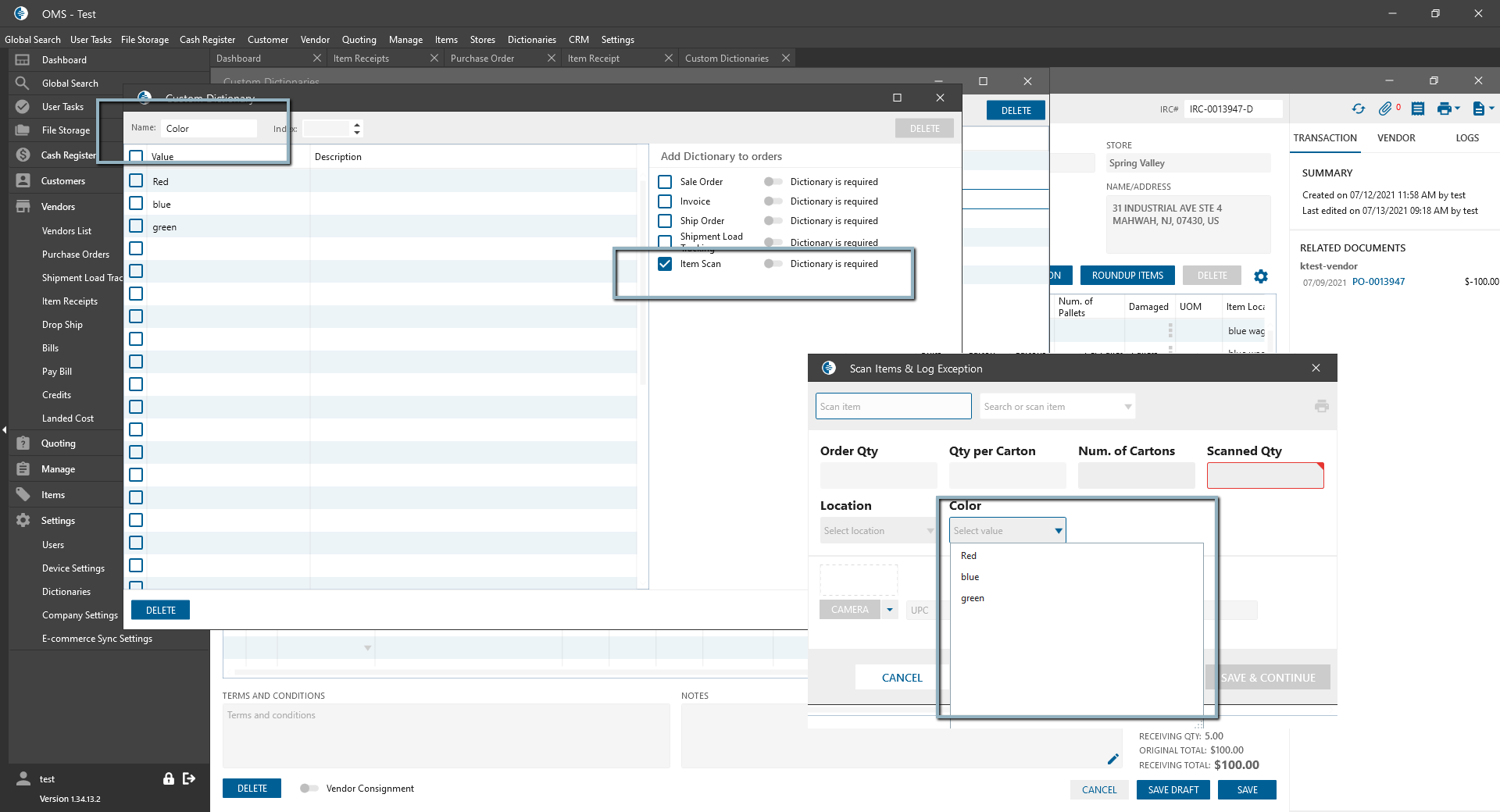Open the dropdown arrow beside the CAMERA button
1500x812 pixels.
tap(890, 610)
